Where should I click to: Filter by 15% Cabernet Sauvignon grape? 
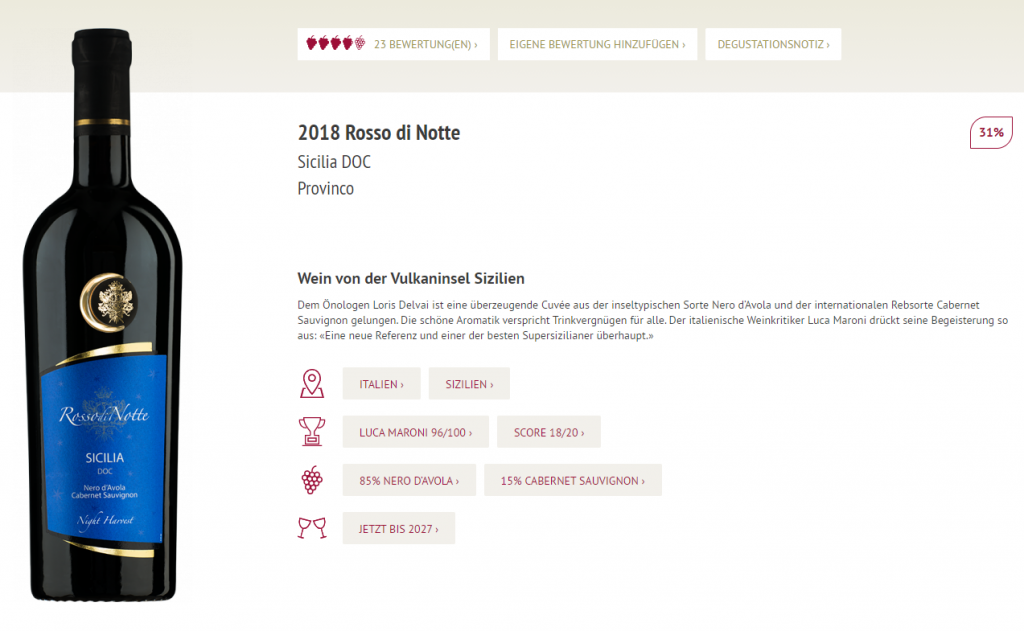(x=572, y=480)
